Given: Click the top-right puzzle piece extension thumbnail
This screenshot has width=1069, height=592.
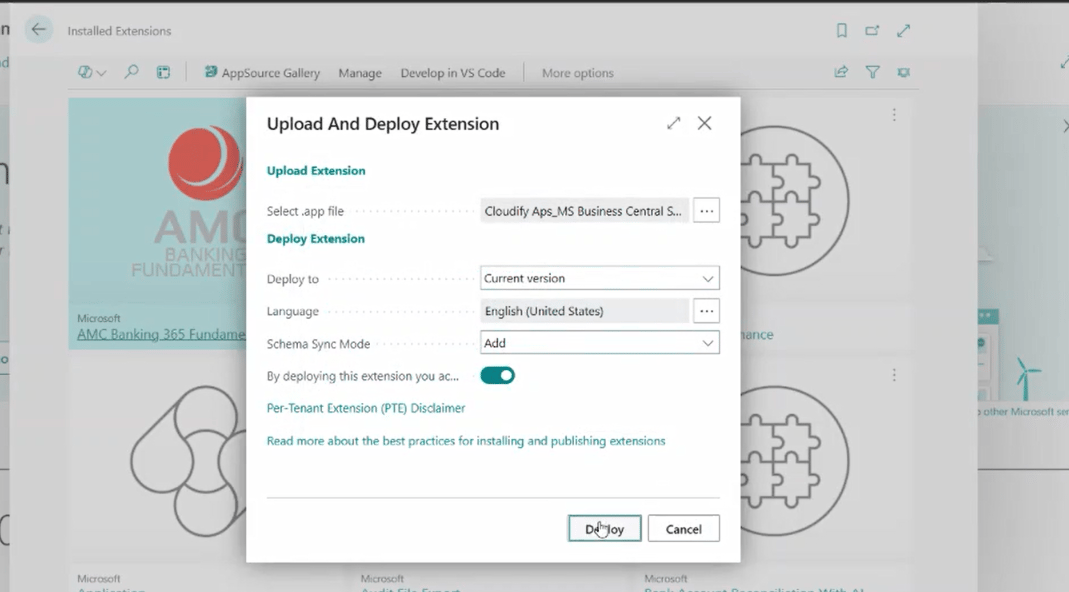Looking at the screenshot, I should point(794,201).
